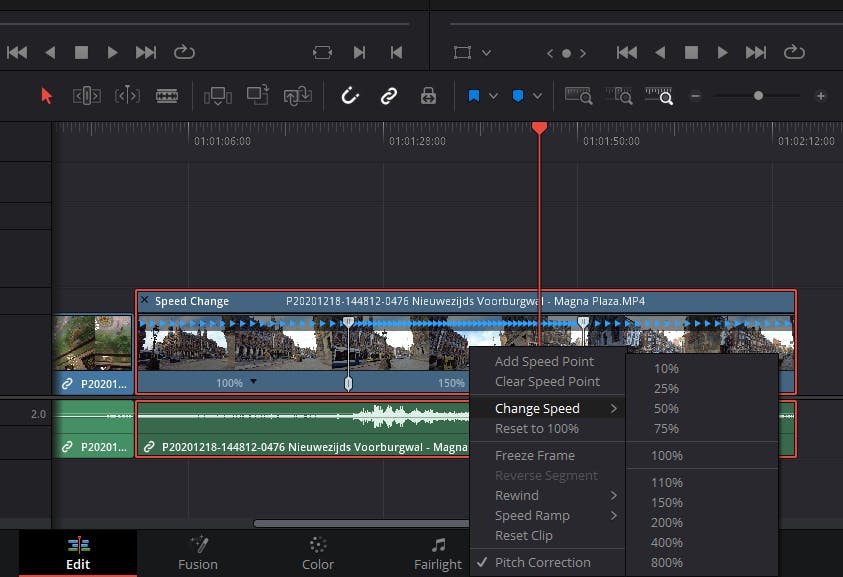Click the Overwrite Clip toolbar icon
This screenshot has width=843, height=577.
pos(258,96)
